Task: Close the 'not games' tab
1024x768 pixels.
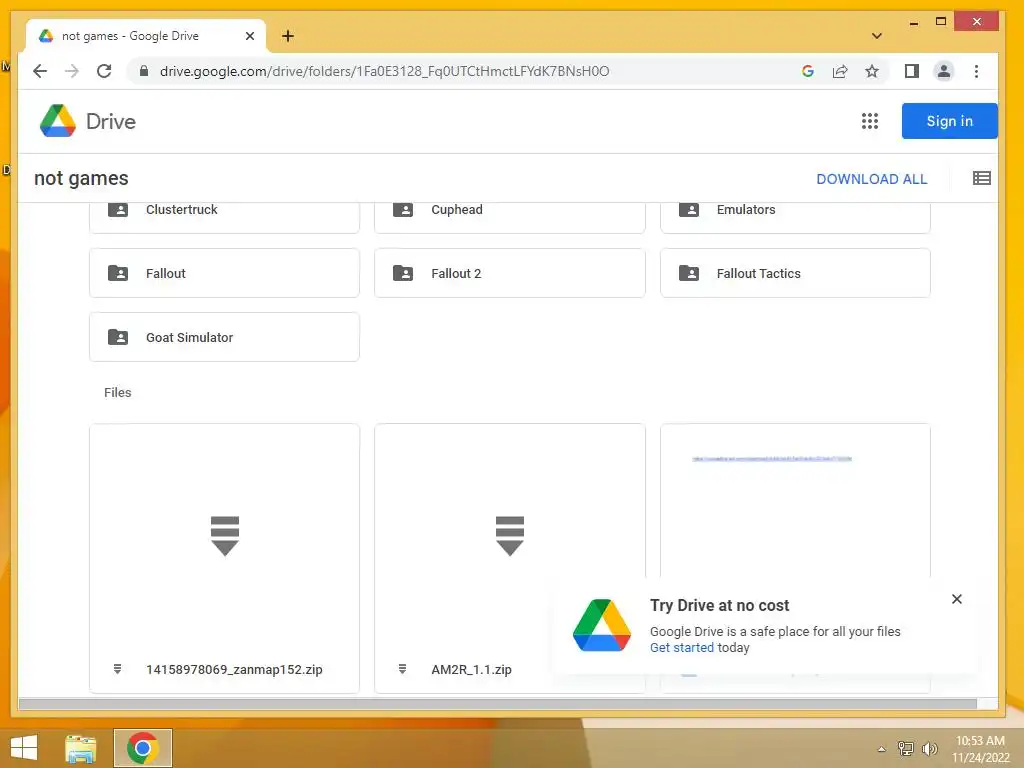Action: point(249,36)
